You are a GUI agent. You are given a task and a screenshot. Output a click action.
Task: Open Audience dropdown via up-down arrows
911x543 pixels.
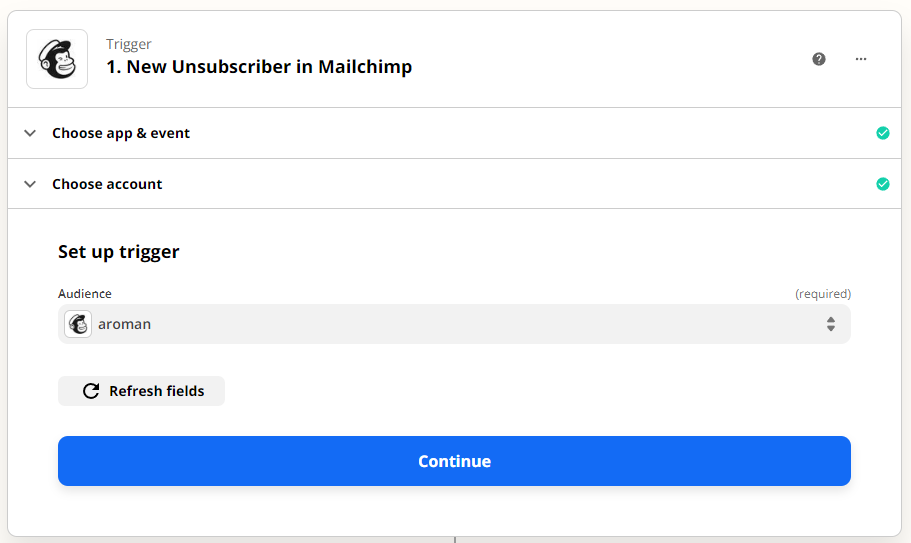click(831, 324)
